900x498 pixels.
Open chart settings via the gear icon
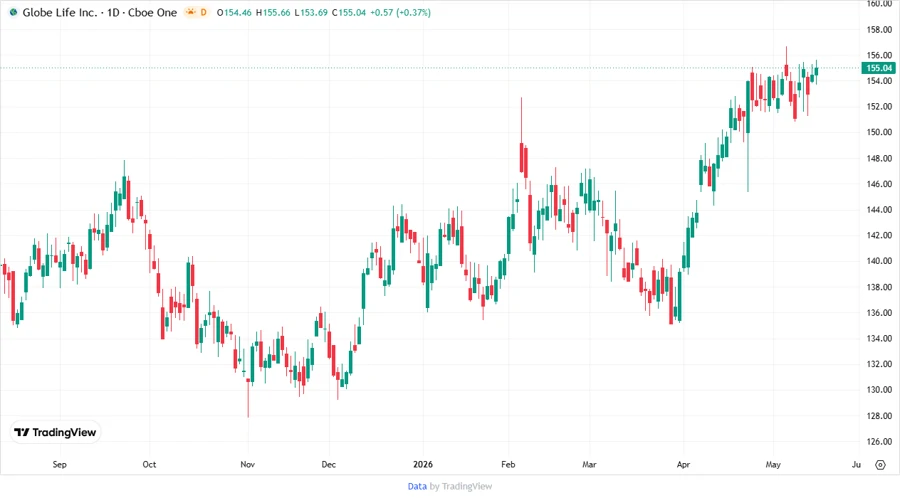pyautogui.click(x=880, y=465)
